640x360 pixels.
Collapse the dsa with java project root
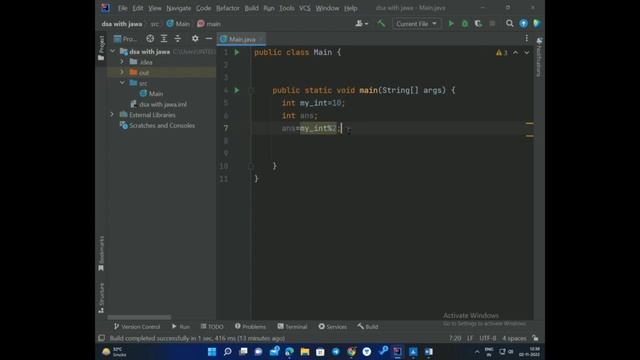113,51
